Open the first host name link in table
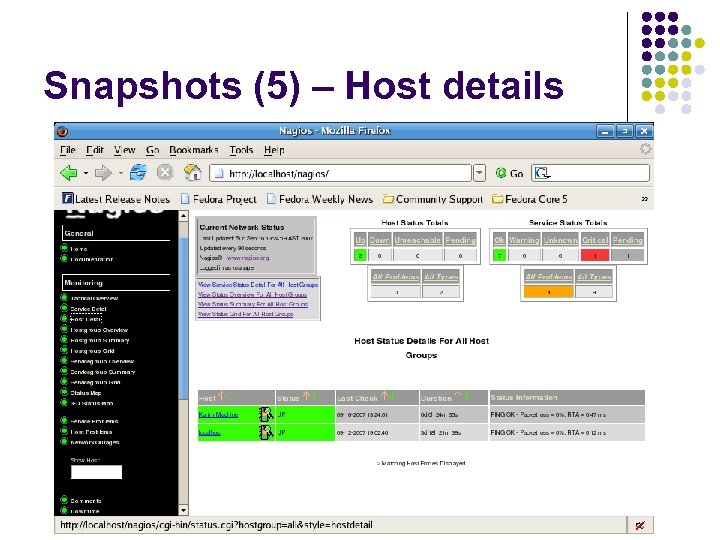 (x=218, y=415)
